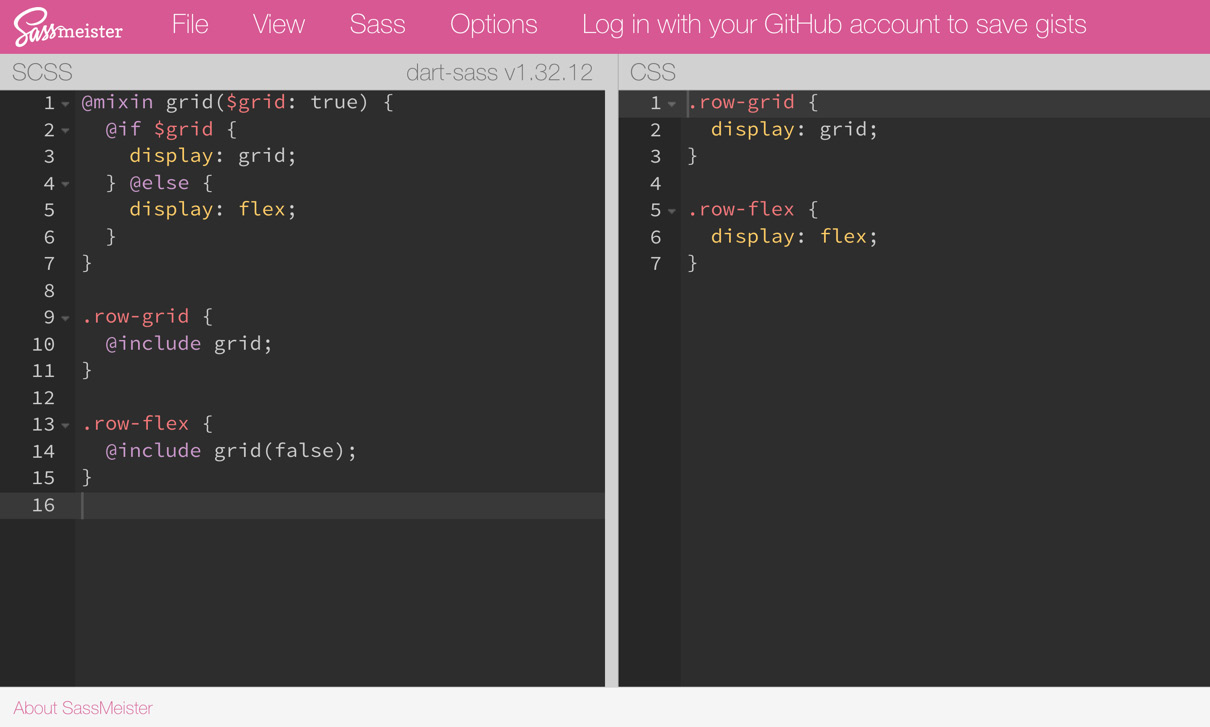Click the SassMeister logo
The height and width of the screenshot is (727, 1210).
point(68,27)
